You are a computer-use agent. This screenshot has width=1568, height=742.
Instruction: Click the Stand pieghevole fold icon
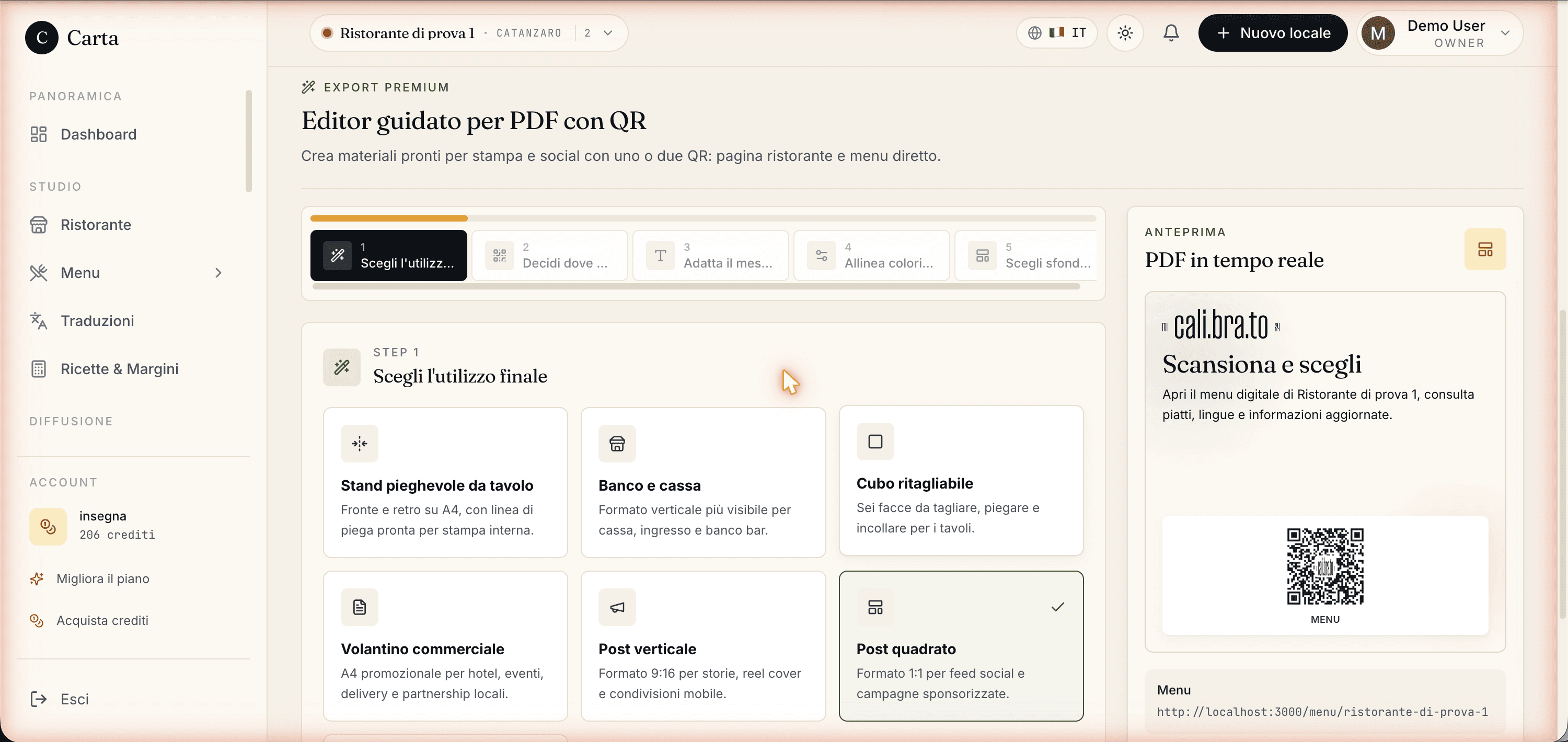[x=359, y=444]
